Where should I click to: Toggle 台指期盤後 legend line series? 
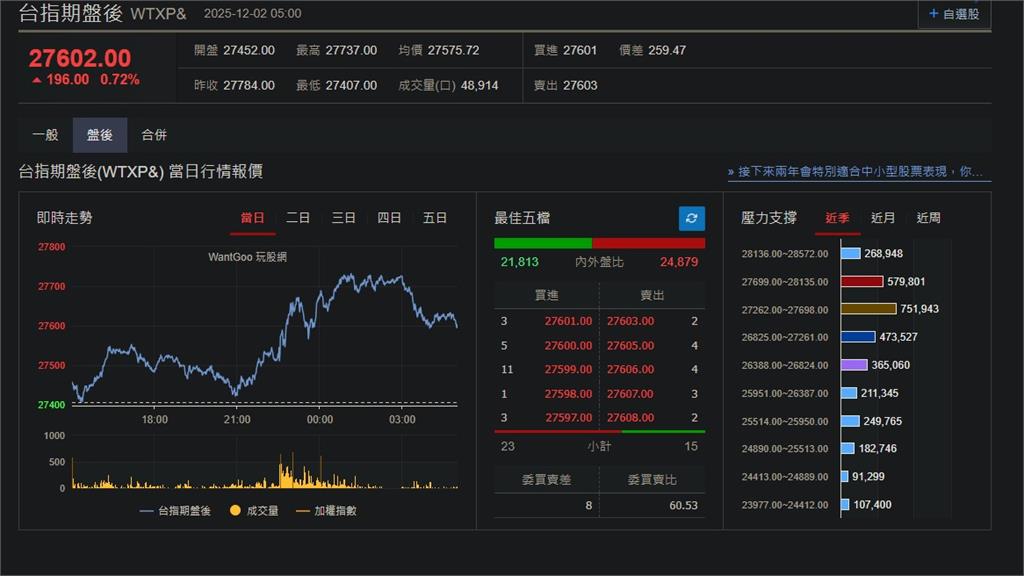coord(176,510)
